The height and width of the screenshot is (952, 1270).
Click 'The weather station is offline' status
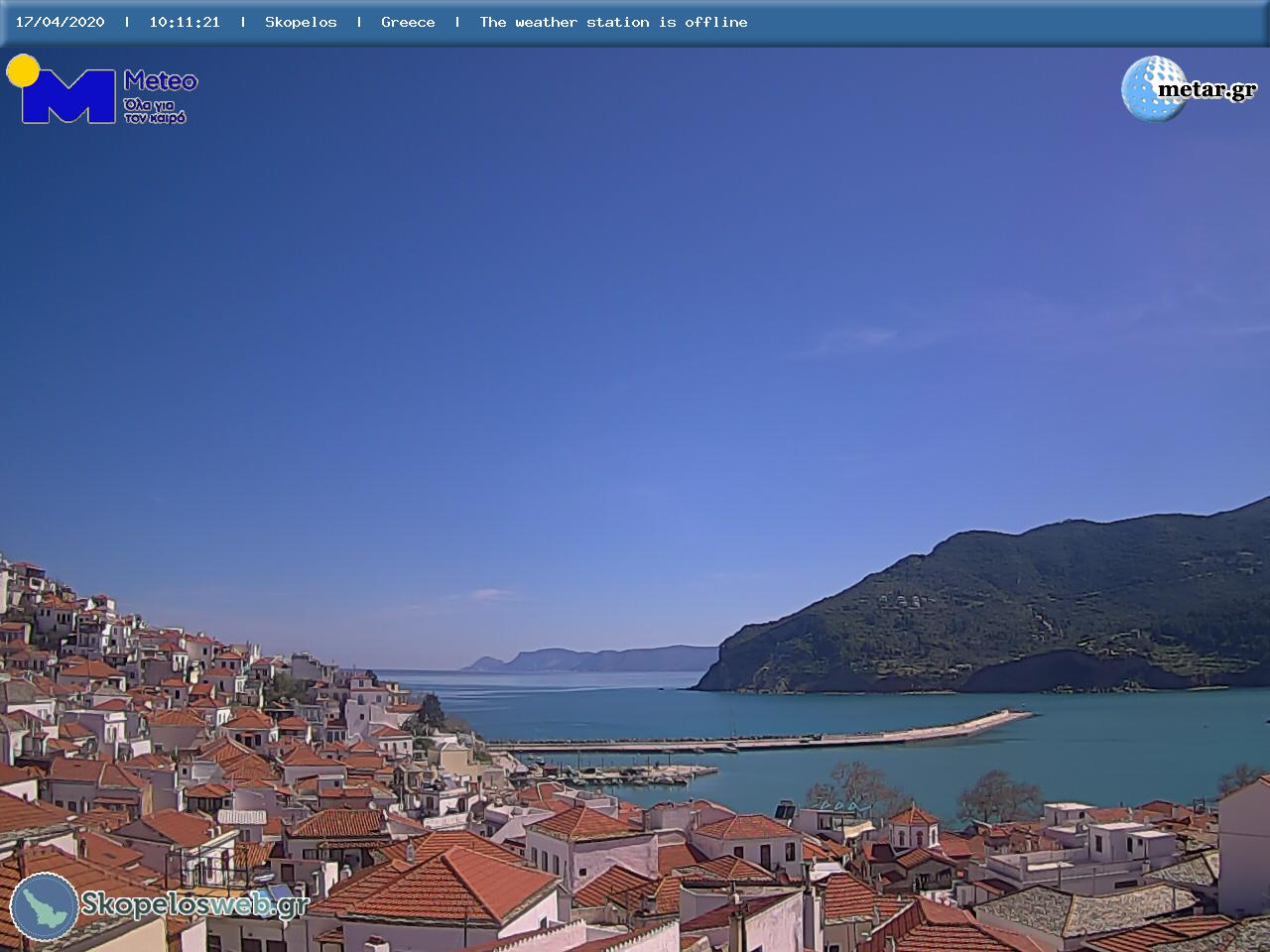point(613,22)
